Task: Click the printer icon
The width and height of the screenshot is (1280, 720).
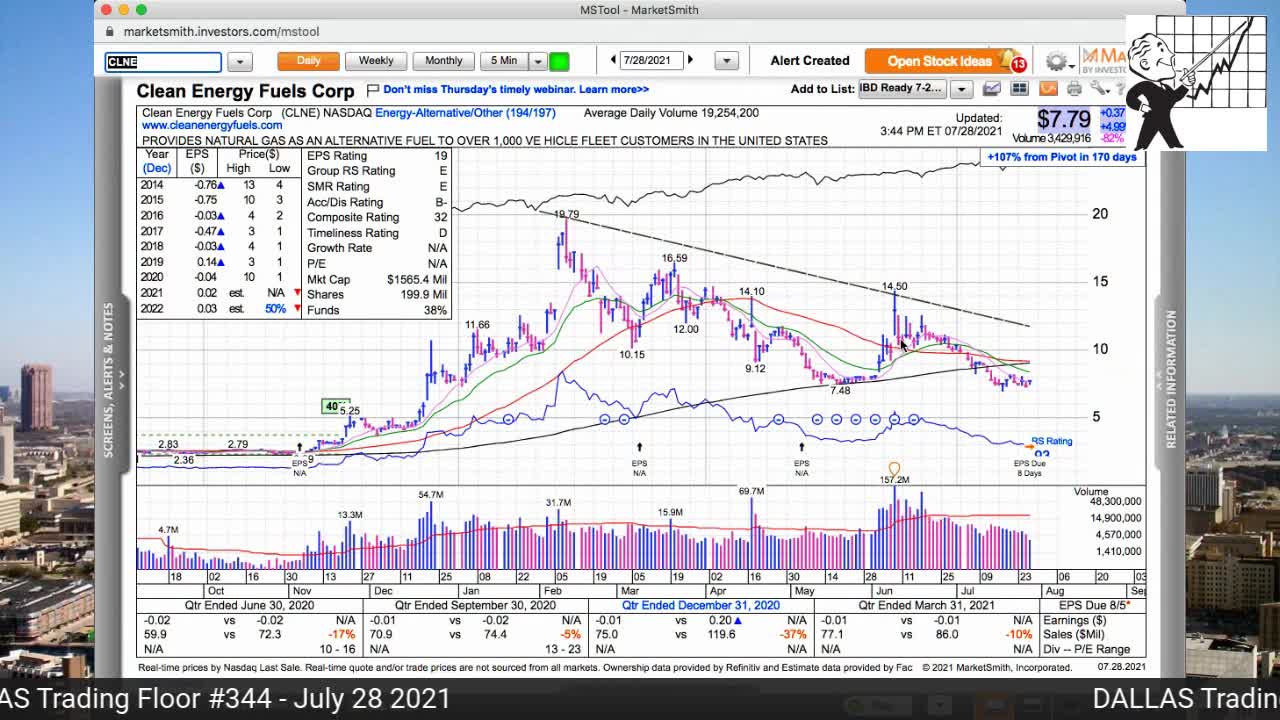Action: [1074, 89]
